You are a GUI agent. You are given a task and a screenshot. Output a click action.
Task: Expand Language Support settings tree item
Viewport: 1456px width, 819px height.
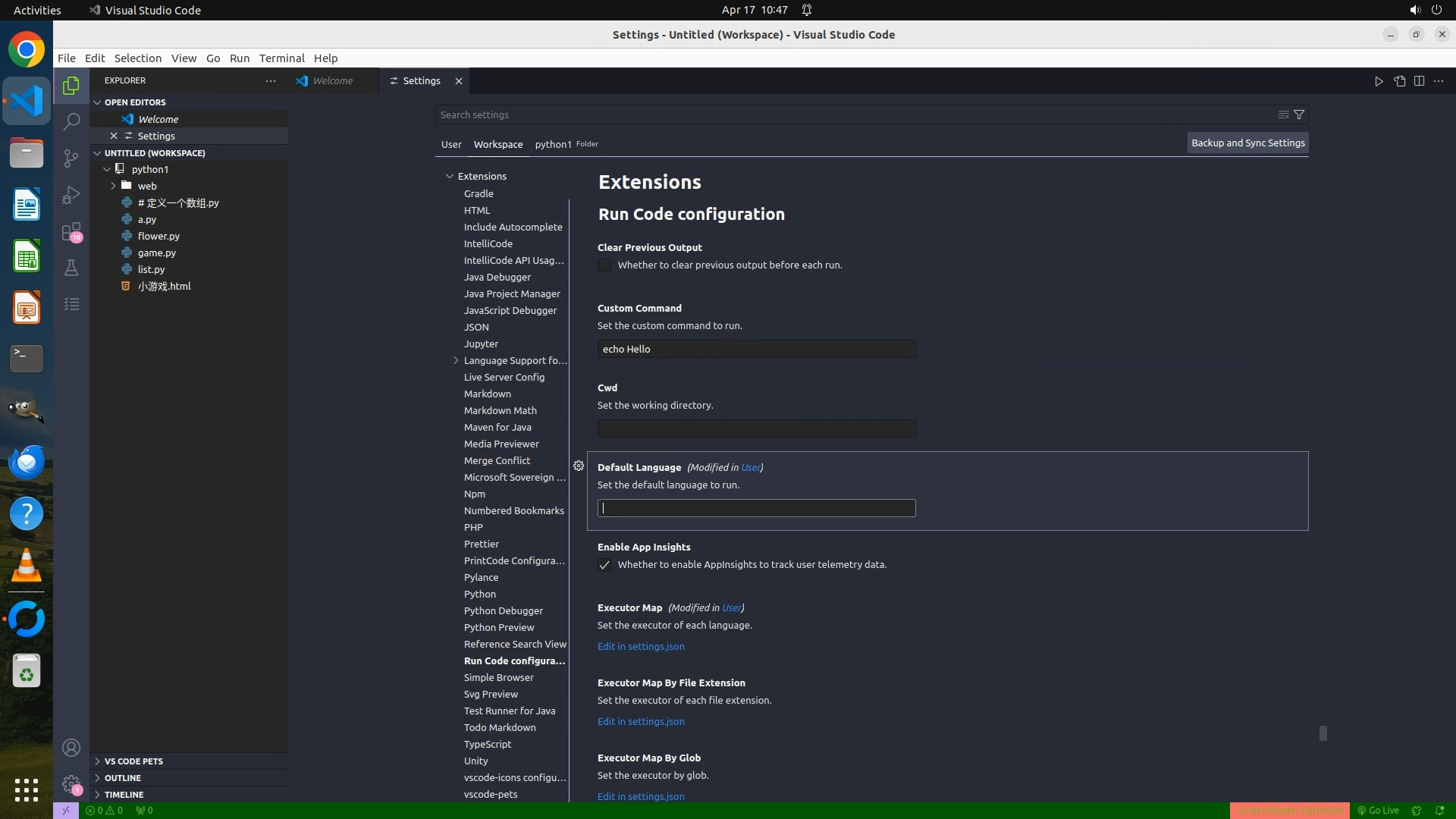coord(456,360)
